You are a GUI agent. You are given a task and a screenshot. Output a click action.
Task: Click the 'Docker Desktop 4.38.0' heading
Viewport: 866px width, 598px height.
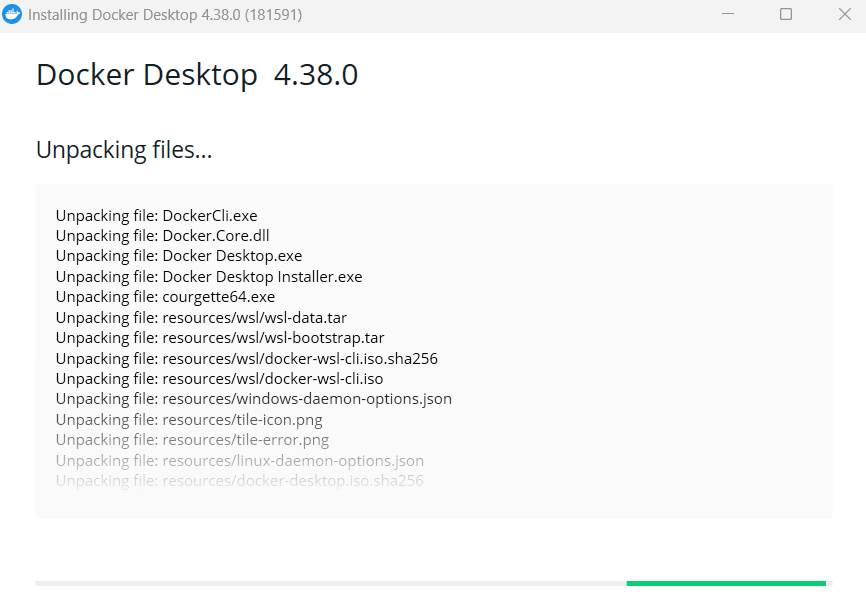click(x=197, y=75)
